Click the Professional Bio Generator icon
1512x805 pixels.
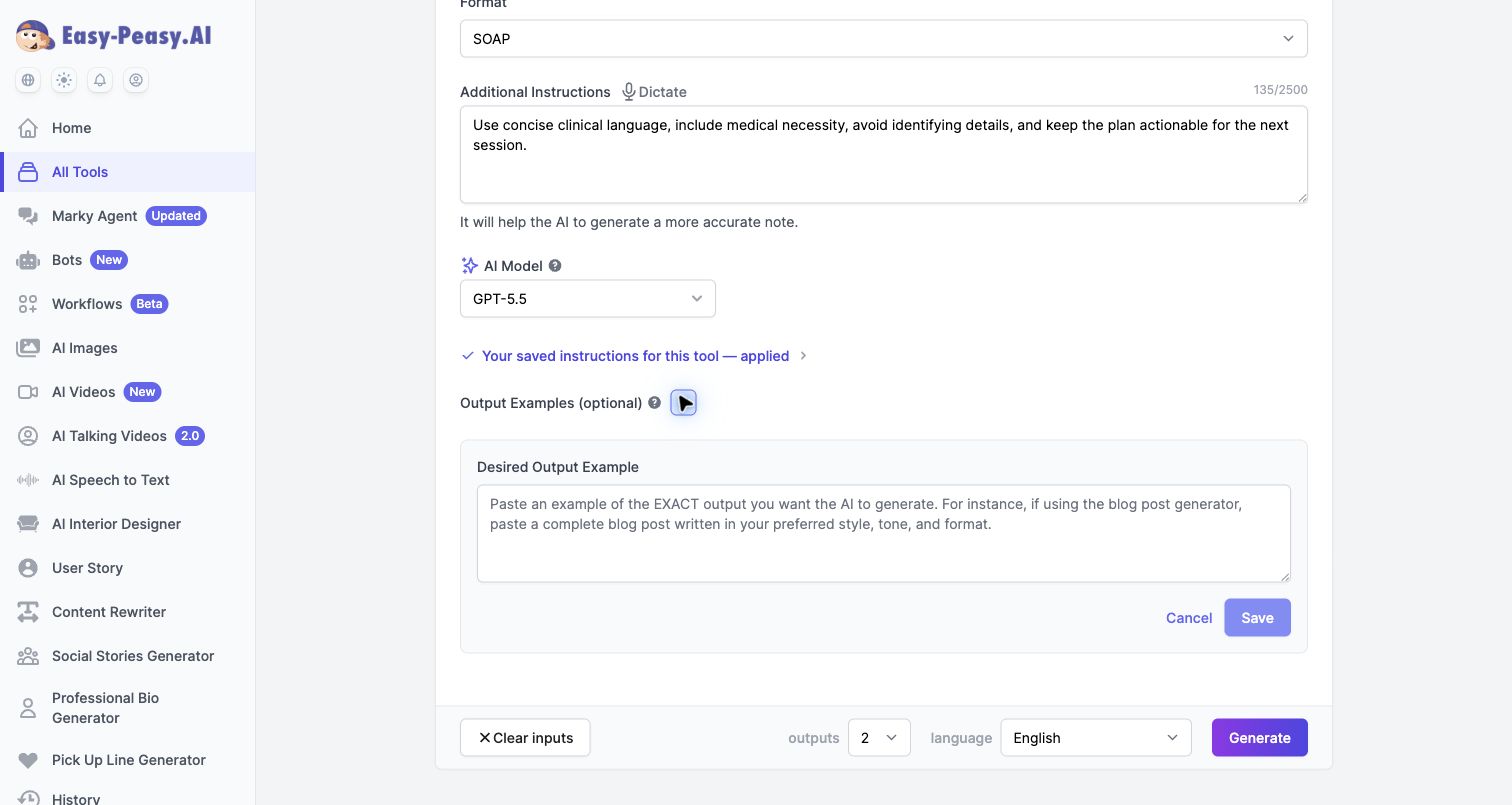28,708
